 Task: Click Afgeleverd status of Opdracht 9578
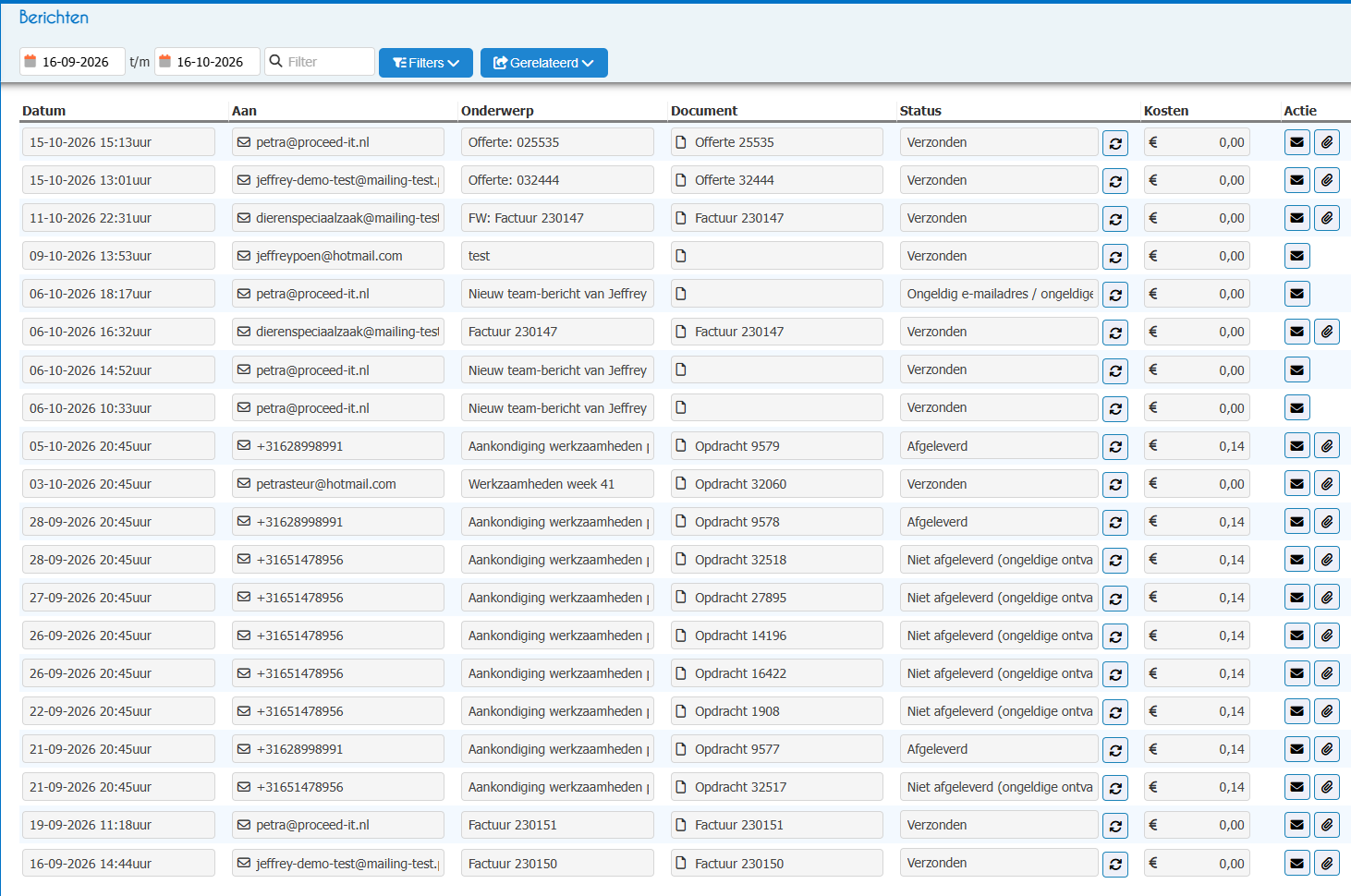[999, 522]
